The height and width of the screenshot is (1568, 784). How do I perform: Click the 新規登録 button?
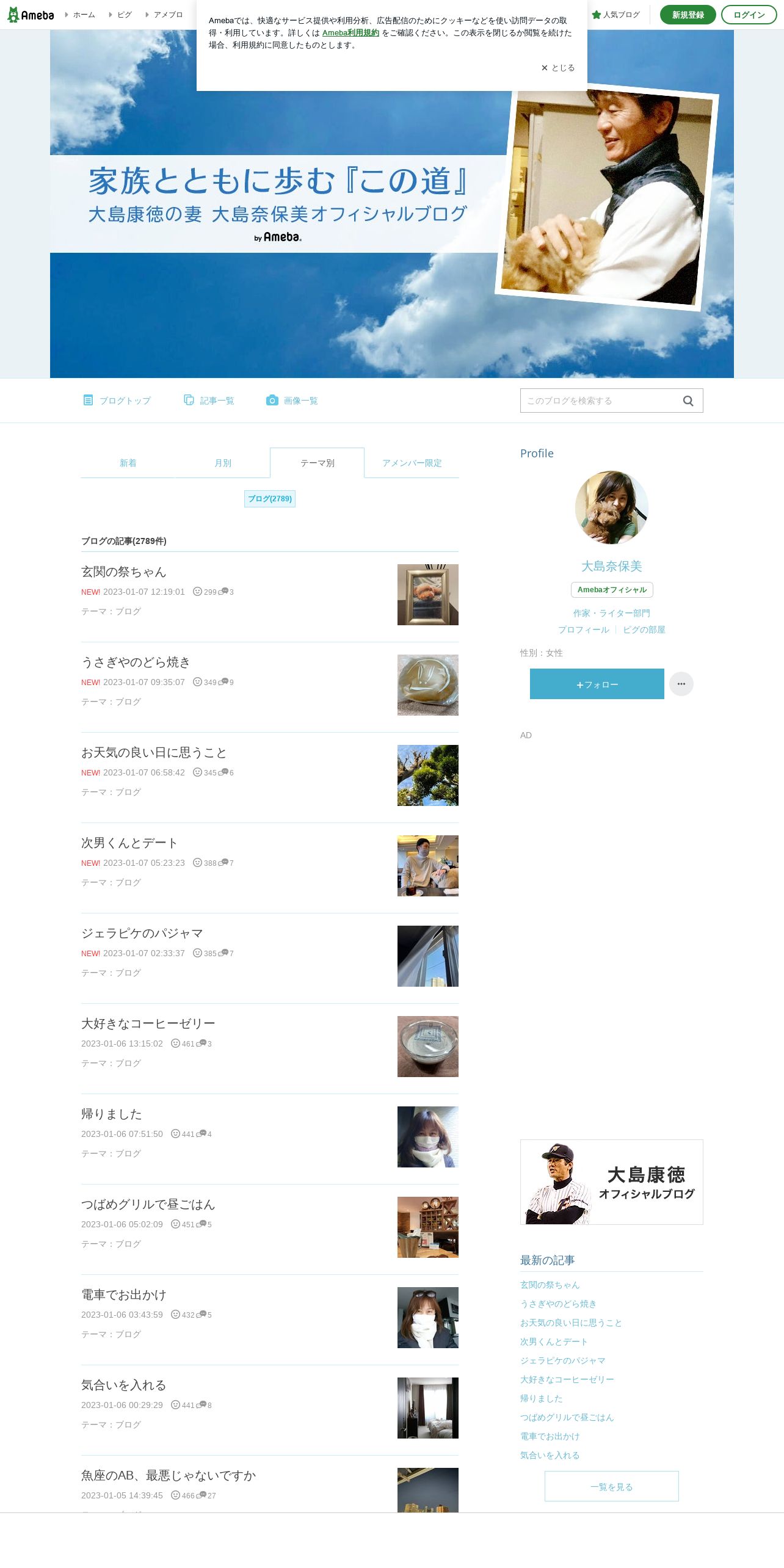coord(688,15)
